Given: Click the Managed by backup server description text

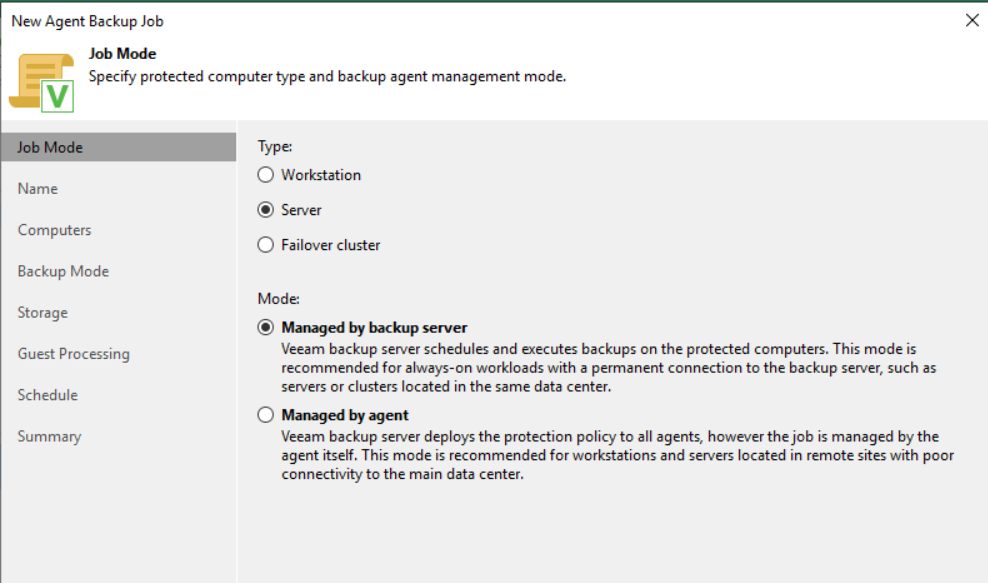Looking at the screenshot, I should pos(608,368).
